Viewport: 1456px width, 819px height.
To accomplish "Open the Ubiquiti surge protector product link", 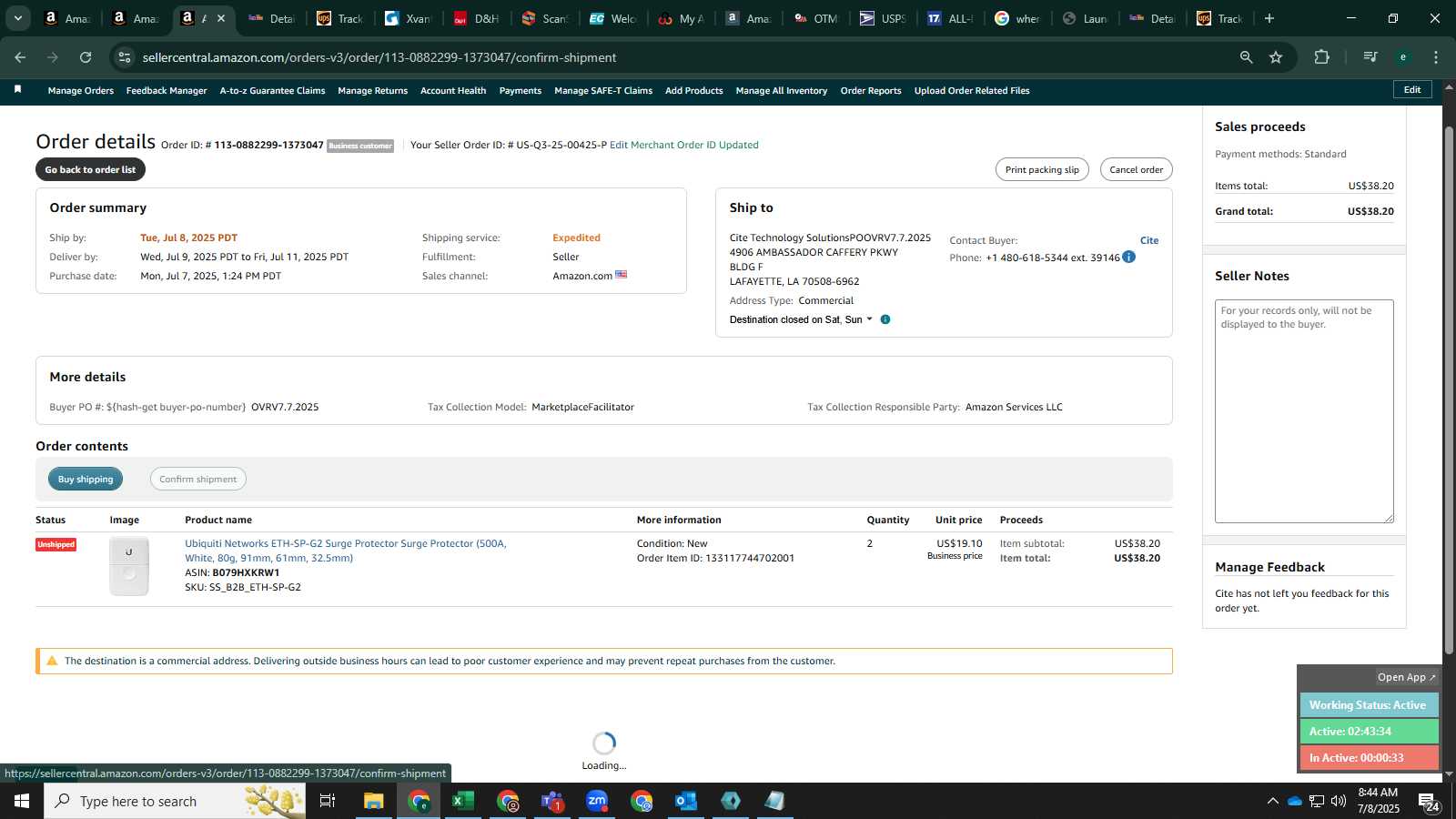I will (x=346, y=551).
